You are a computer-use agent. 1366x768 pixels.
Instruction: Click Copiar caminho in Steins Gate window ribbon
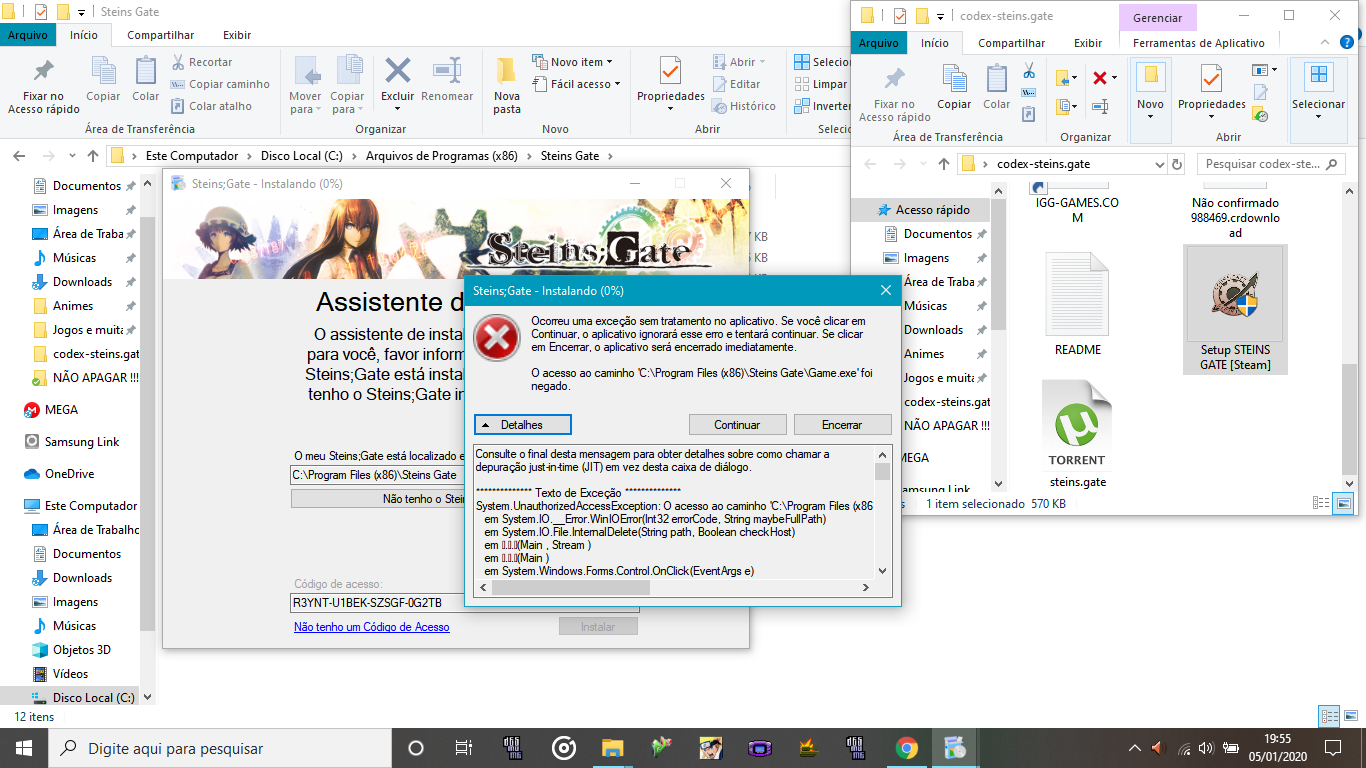pyautogui.click(x=220, y=84)
